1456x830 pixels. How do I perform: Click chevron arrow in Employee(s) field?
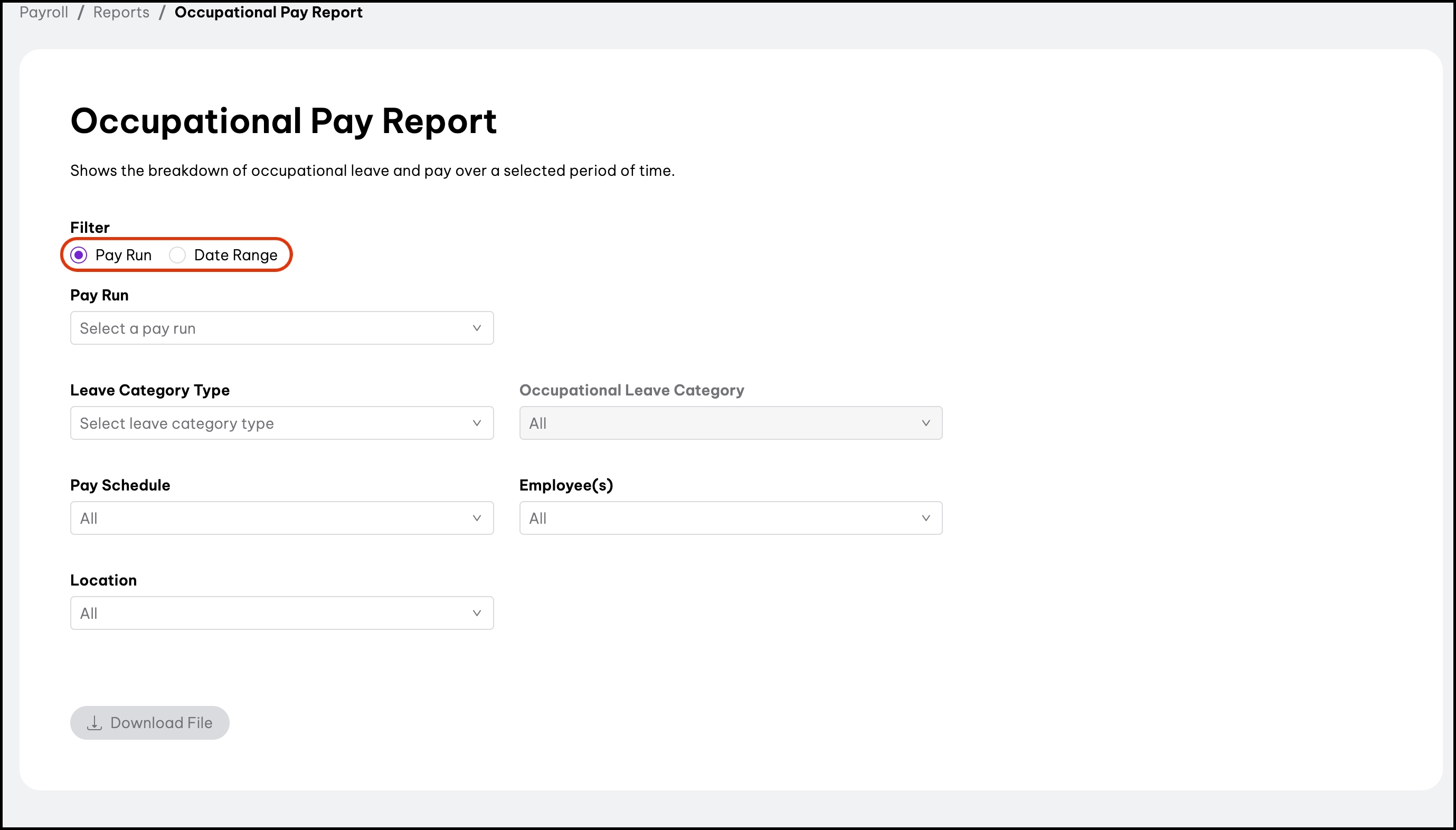pyautogui.click(x=925, y=518)
